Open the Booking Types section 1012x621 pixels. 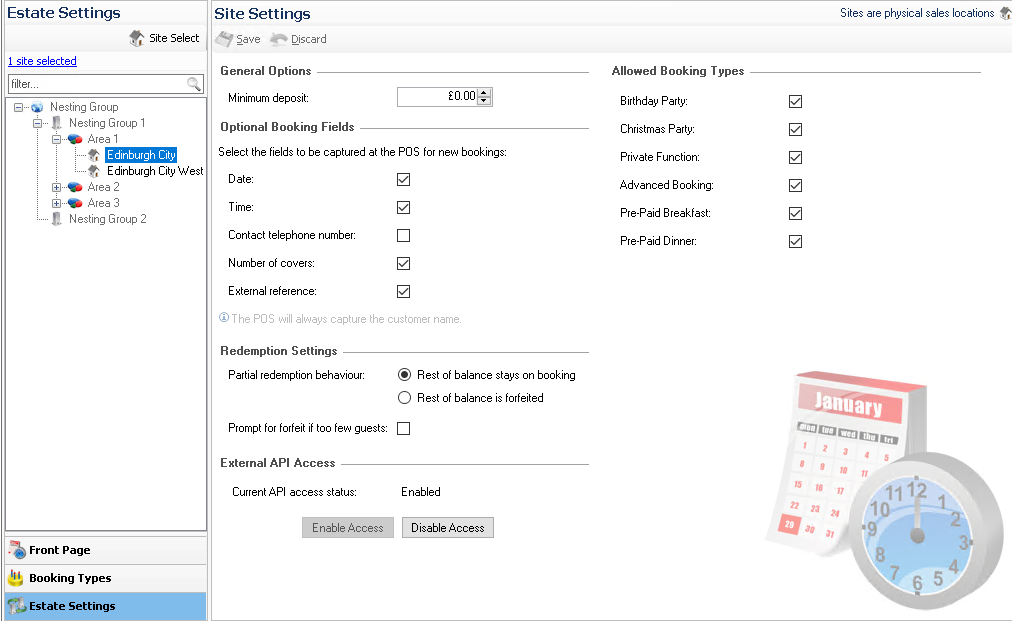pos(70,578)
